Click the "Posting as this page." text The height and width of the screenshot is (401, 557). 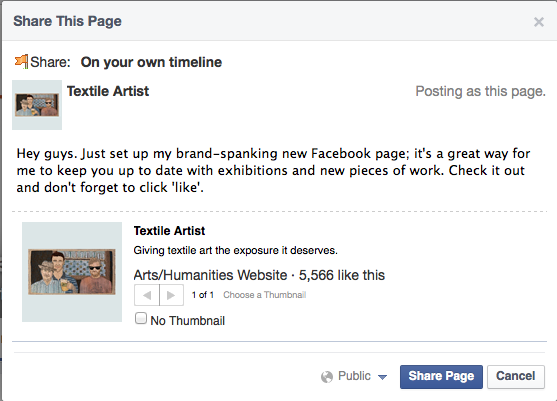[x=480, y=91]
